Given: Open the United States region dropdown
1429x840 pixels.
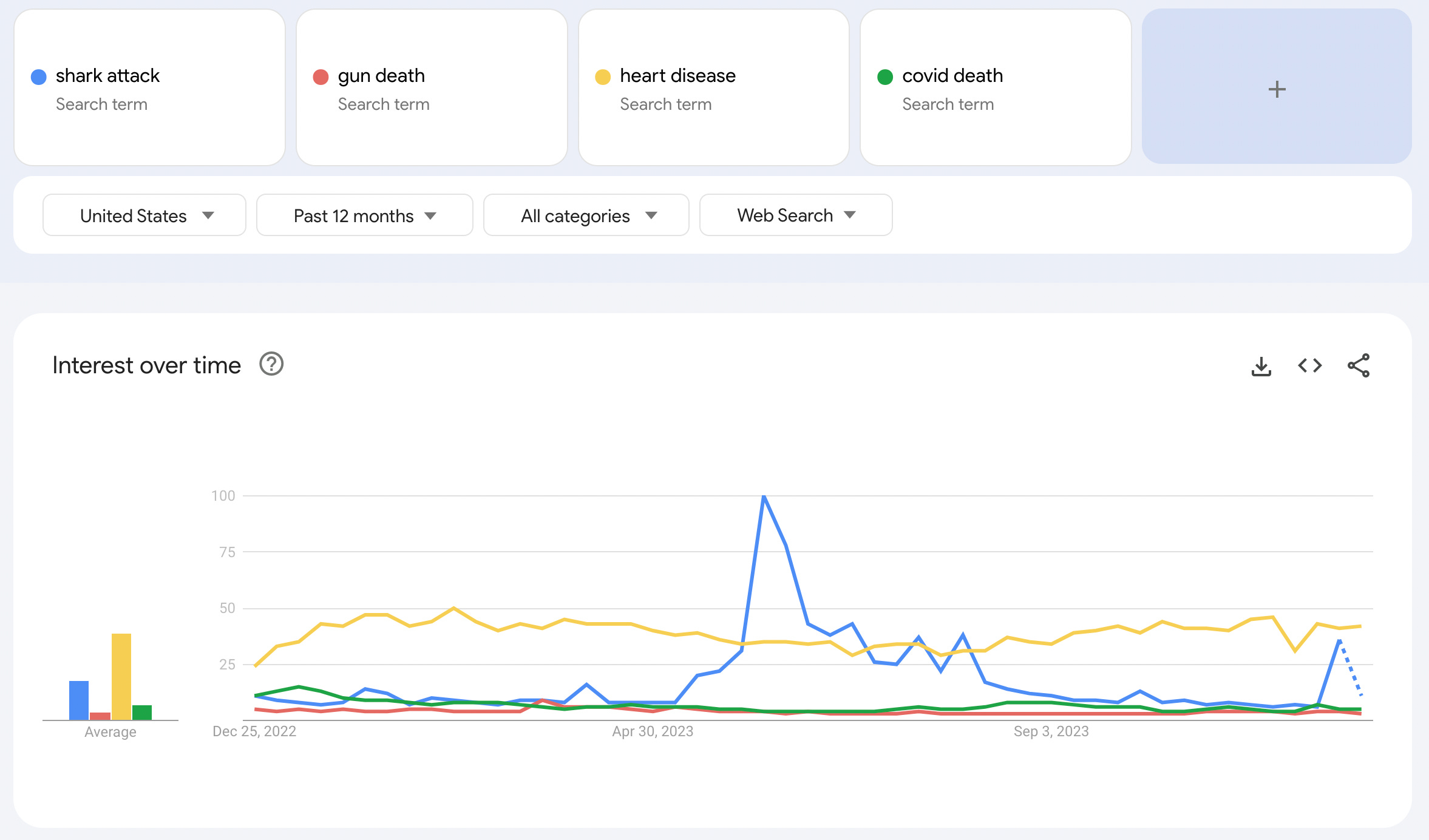Looking at the screenshot, I should tap(144, 215).
